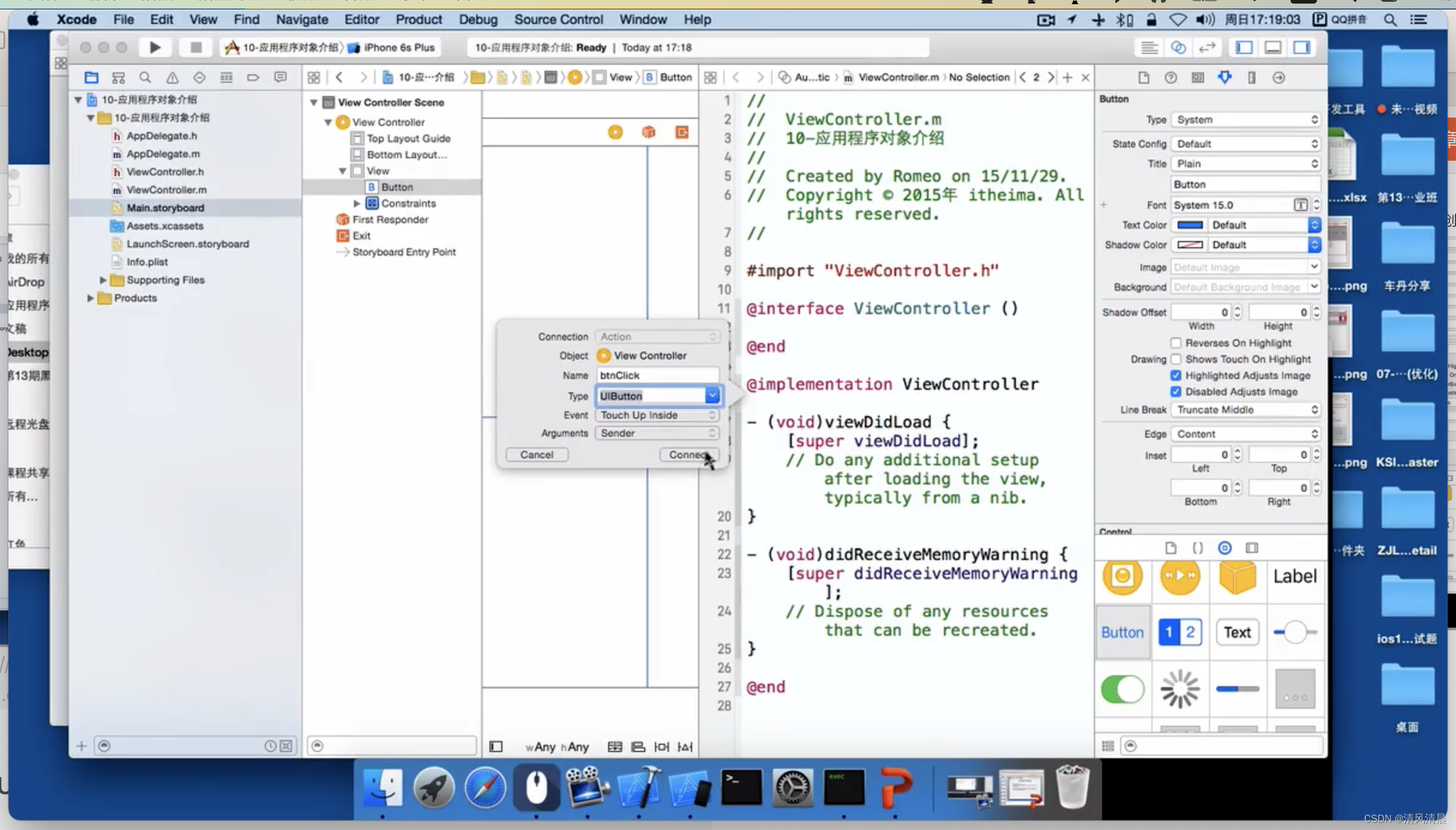Toggle Highlighted Adjusts Image checkbox
This screenshot has height=830, width=1456.
pos(1177,375)
